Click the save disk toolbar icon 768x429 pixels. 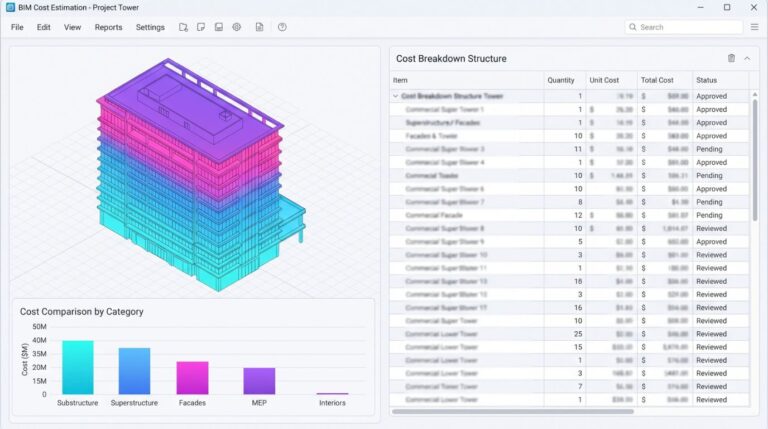tap(219, 27)
